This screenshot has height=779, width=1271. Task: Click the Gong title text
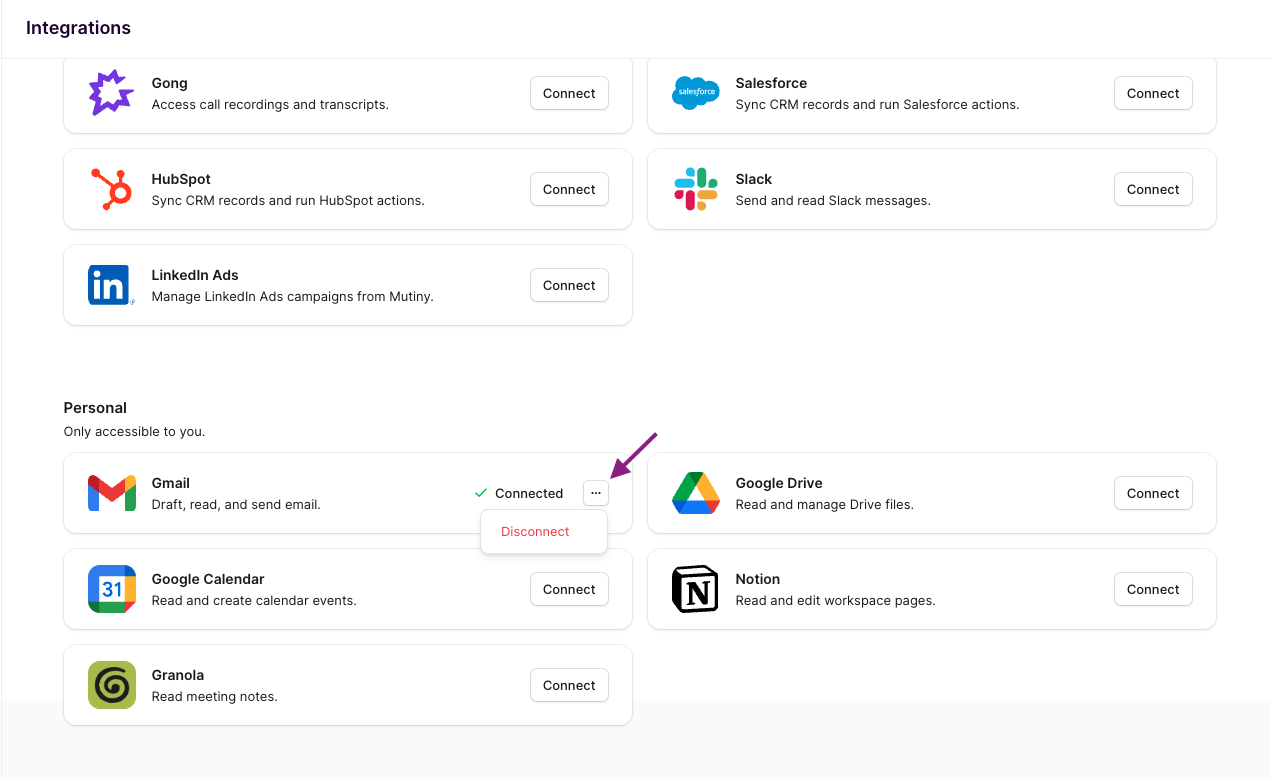pyautogui.click(x=169, y=83)
